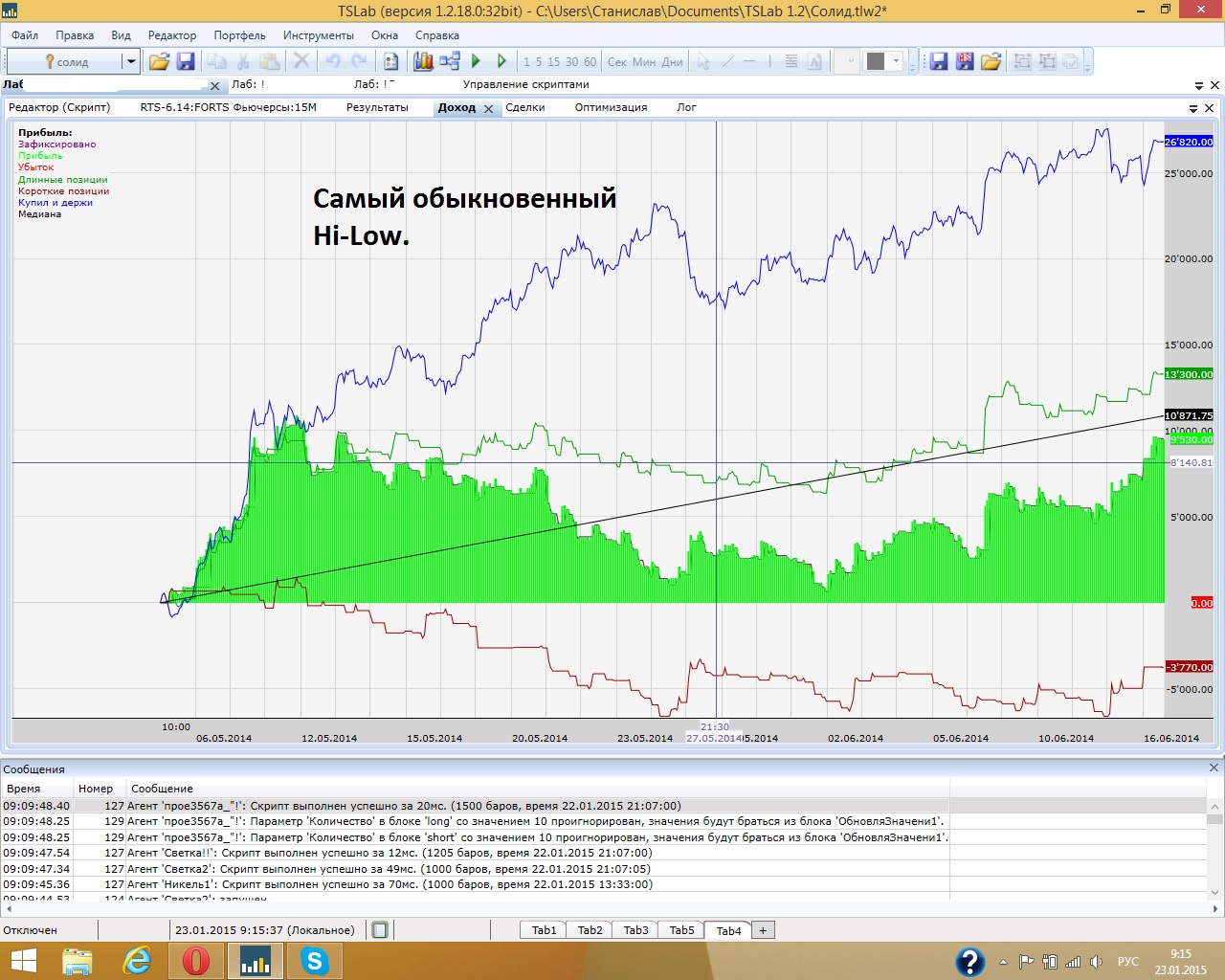Set interval to 60 minutes

[590, 61]
